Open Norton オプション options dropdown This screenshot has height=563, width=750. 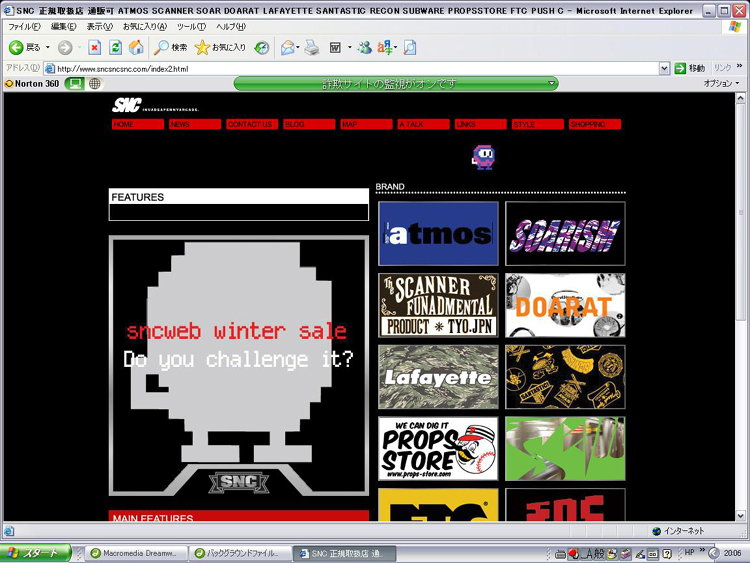click(721, 83)
